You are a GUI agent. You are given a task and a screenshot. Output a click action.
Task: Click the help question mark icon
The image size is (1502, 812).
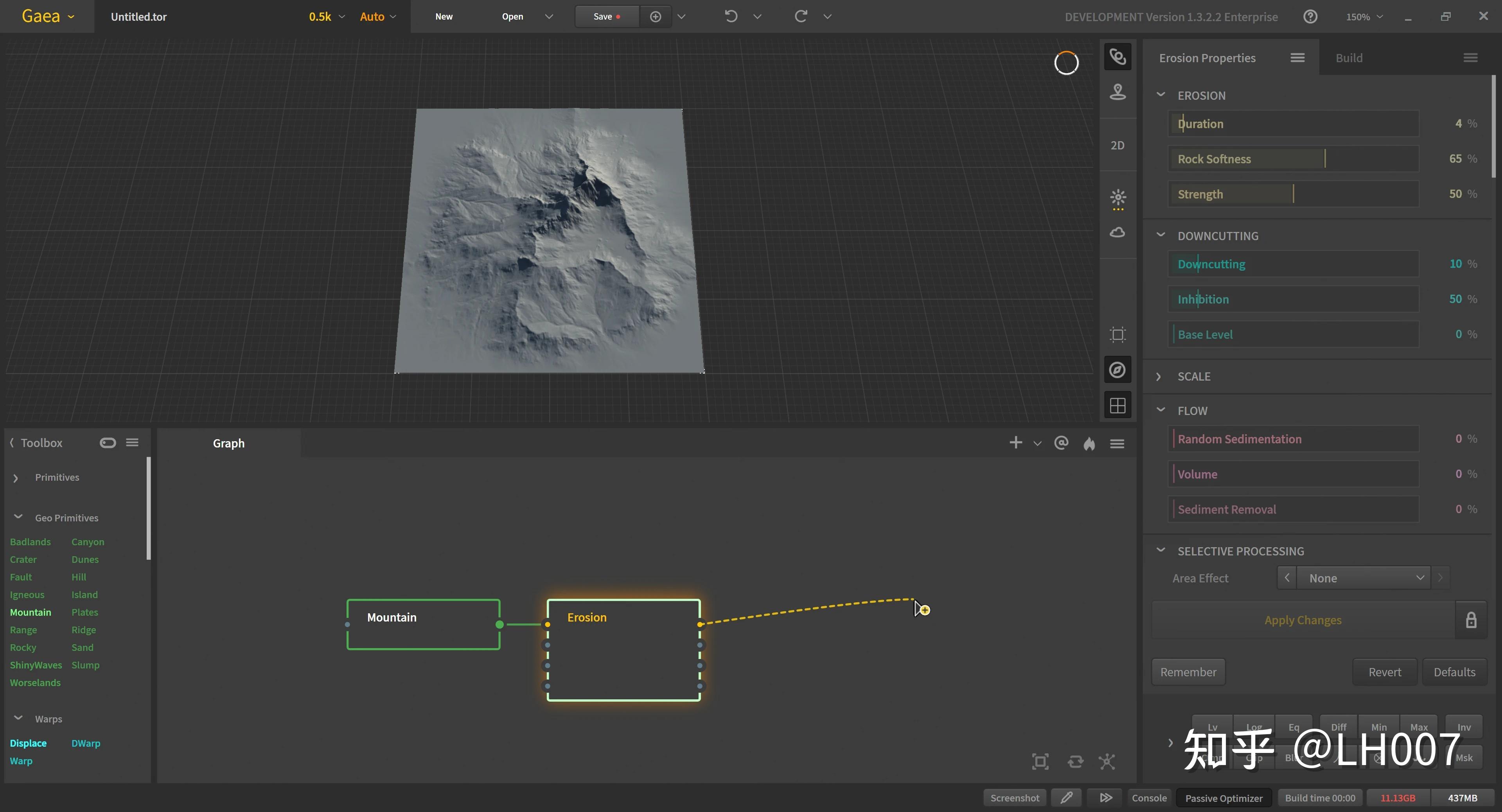[1310, 16]
